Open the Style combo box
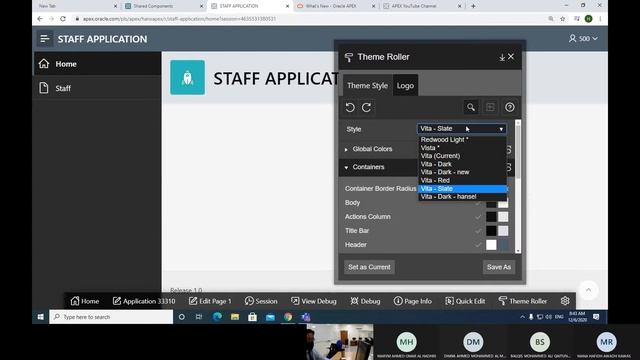The width and height of the screenshot is (640, 360). point(462,129)
